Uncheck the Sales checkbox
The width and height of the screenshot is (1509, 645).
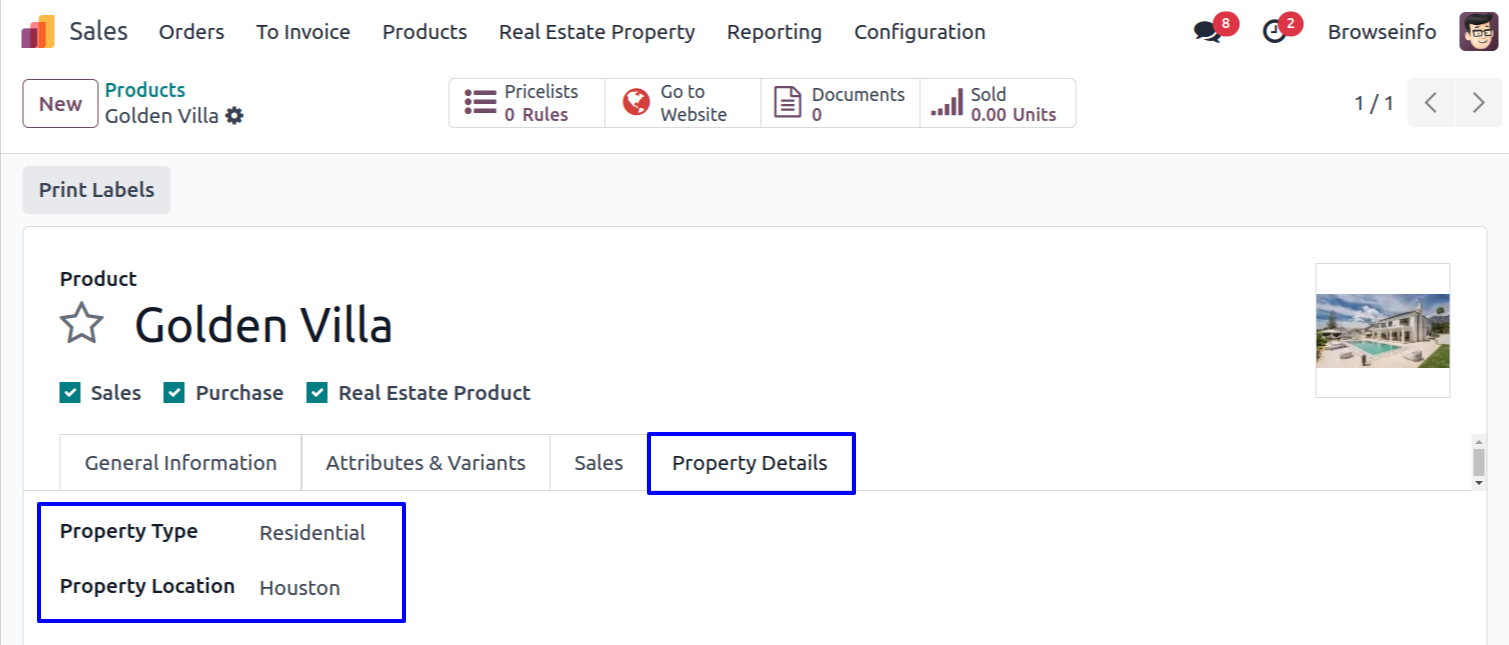point(70,393)
